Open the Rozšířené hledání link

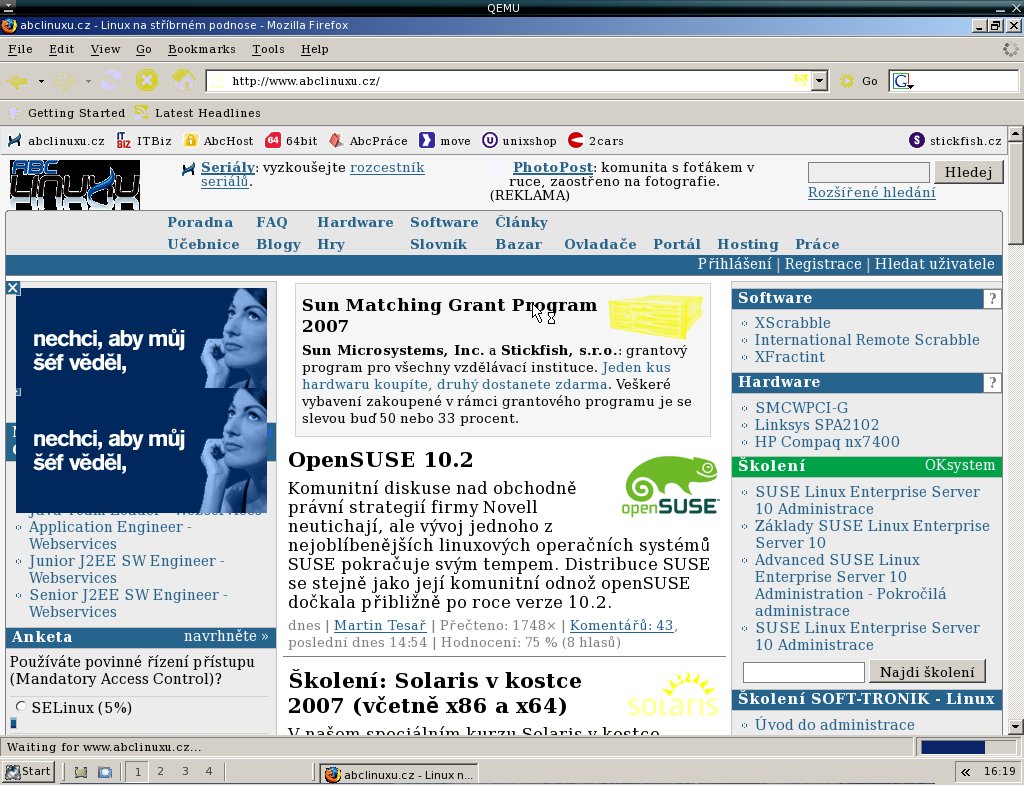(872, 193)
